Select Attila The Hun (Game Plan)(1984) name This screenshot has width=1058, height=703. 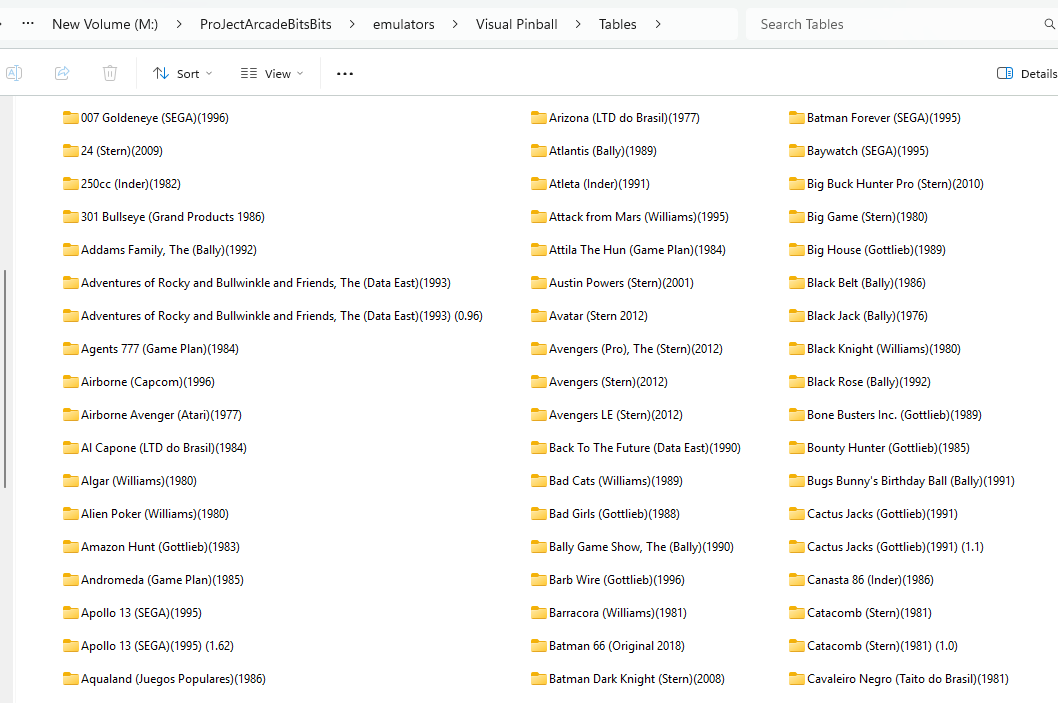(638, 250)
